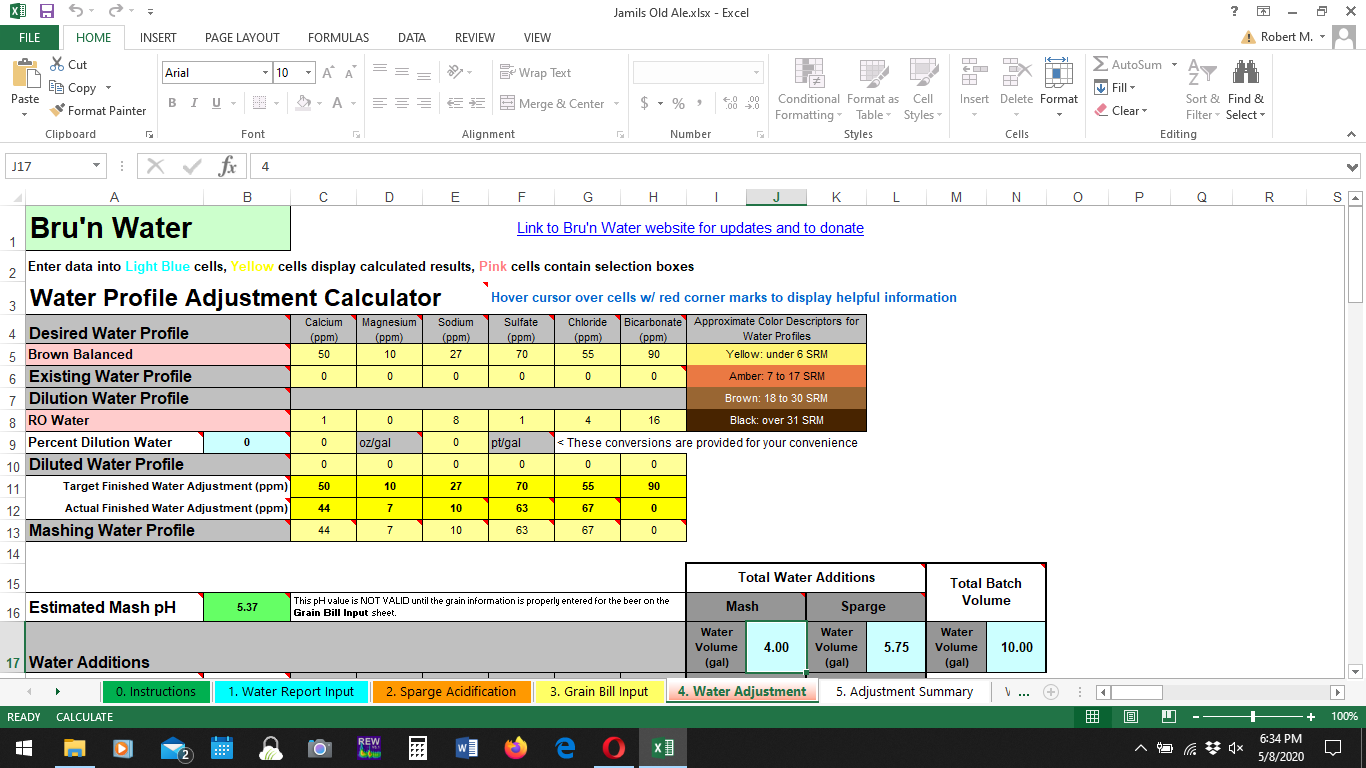Switch to Page Break Preview in status bar
Screen dimensions: 1366x768
pyautogui.click(x=1169, y=717)
